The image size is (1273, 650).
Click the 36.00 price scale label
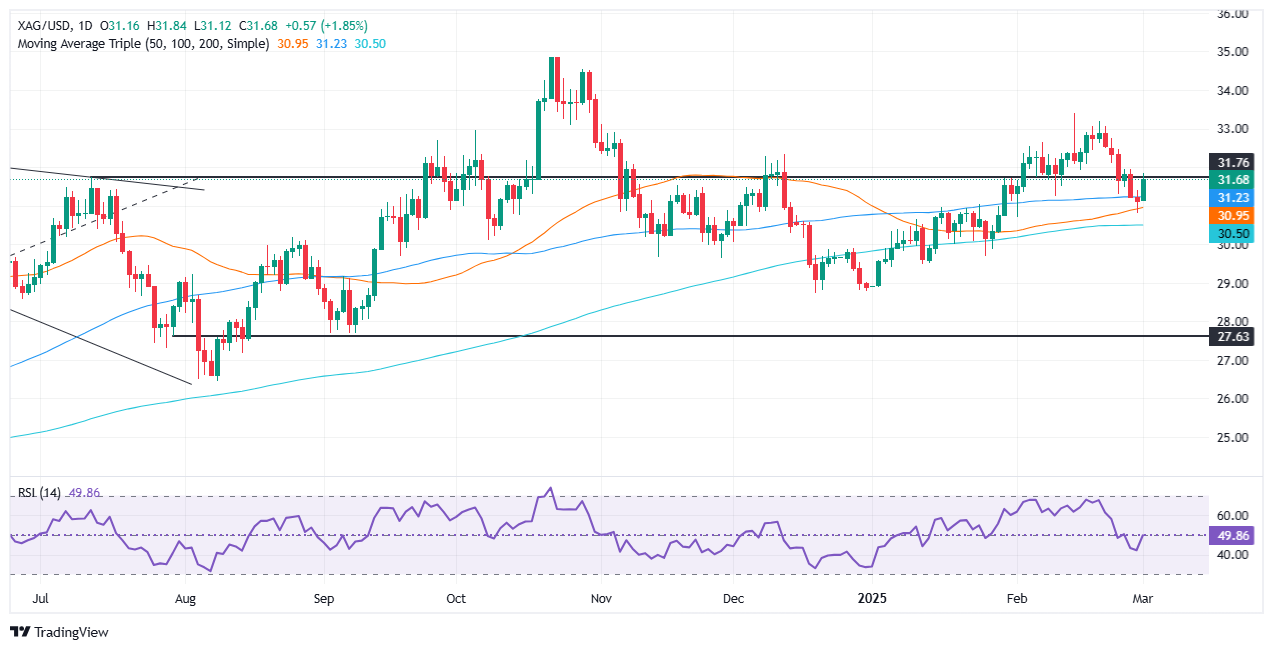click(x=1239, y=14)
